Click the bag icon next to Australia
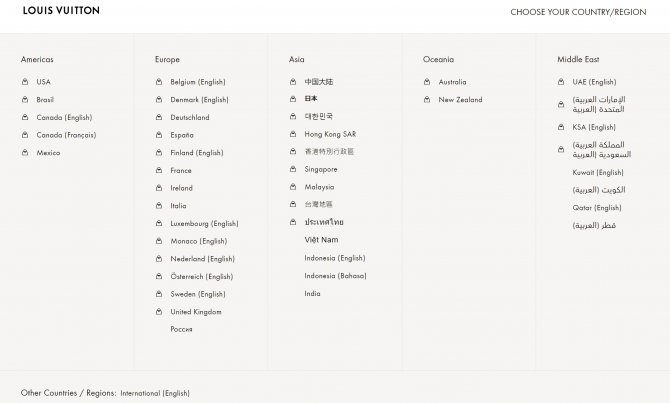The height and width of the screenshot is (403, 670). pos(427,82)
